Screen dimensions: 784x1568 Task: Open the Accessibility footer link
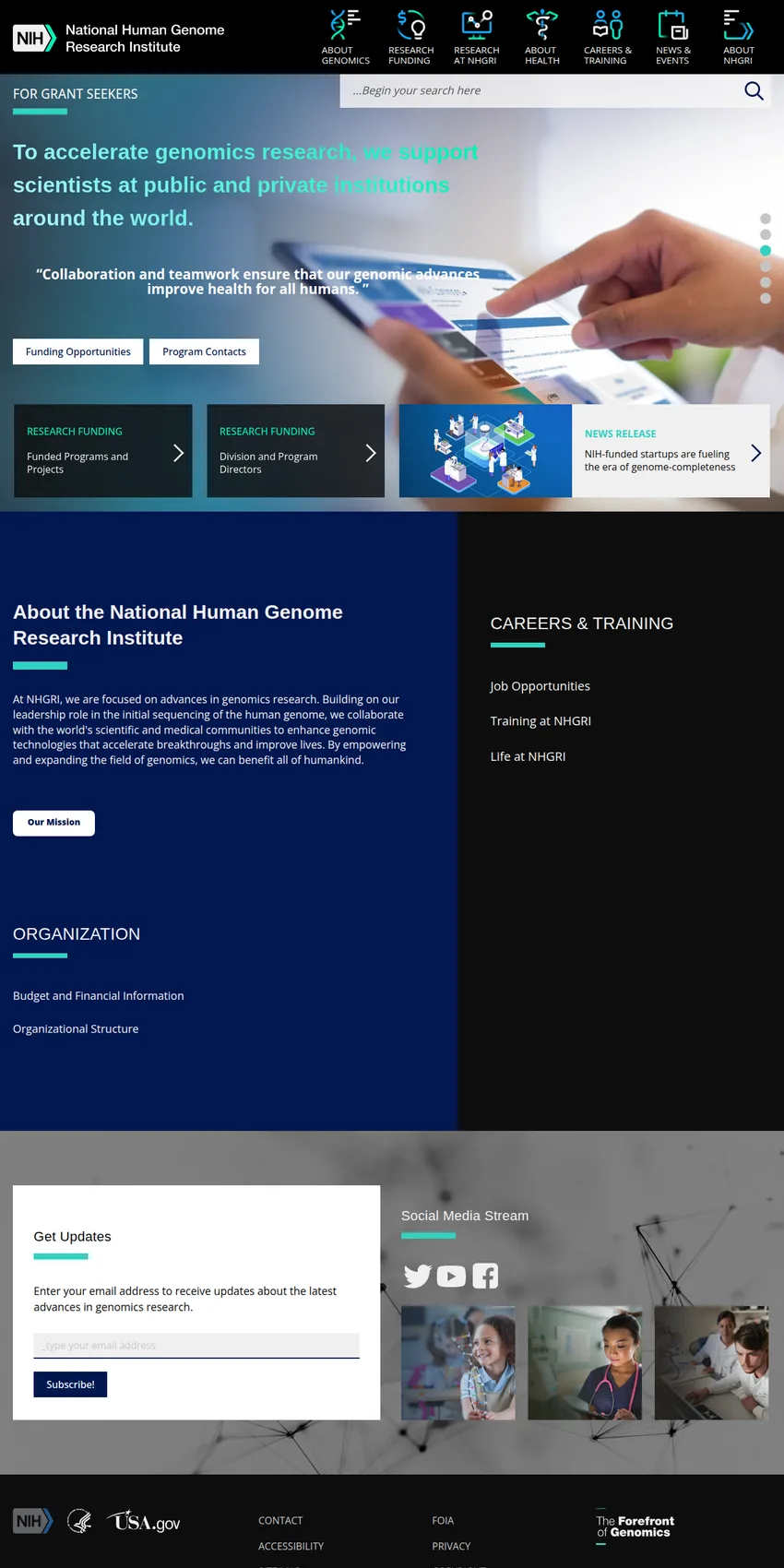coord(291,1547)
